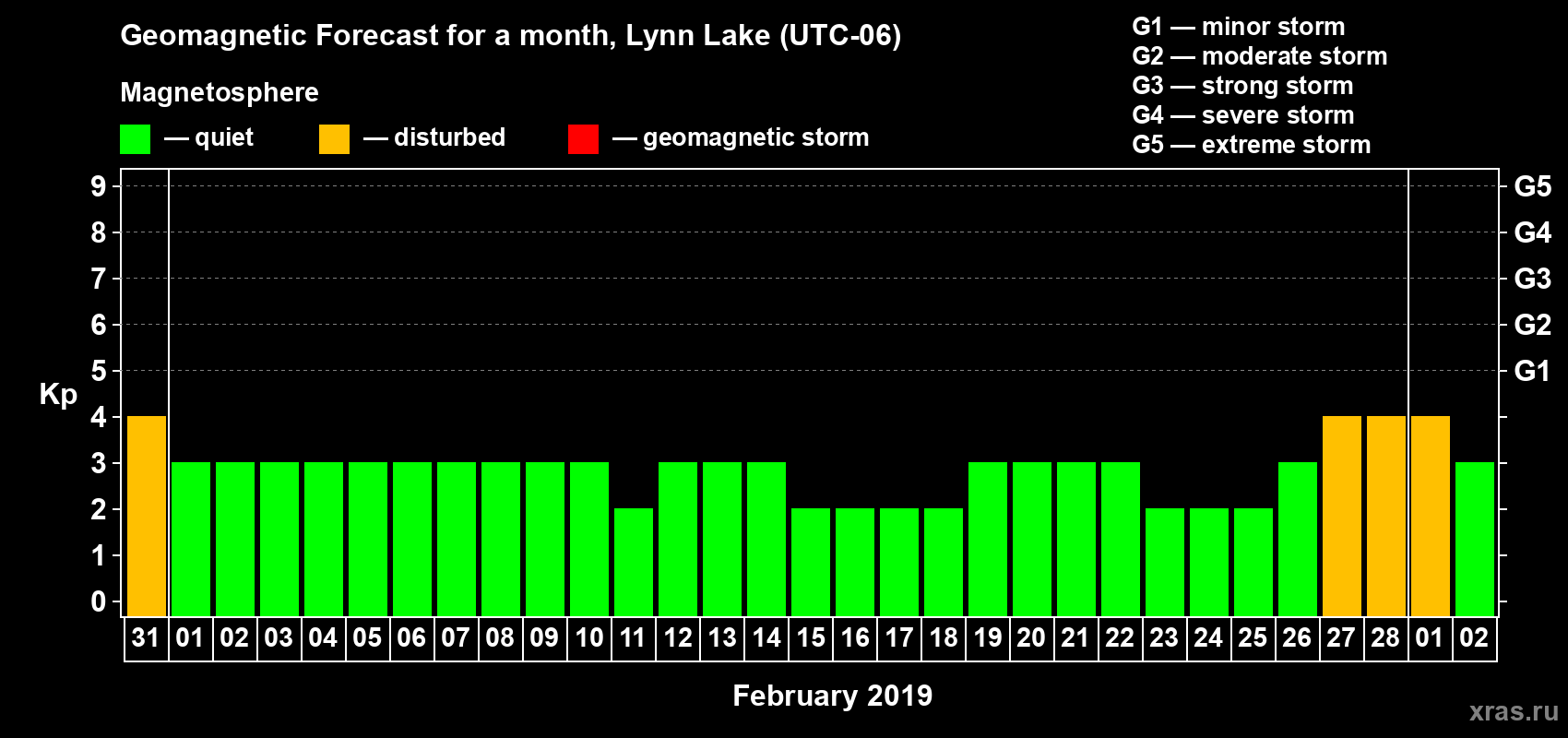Click the date label 05 on axis
Image resolution: width=1568 pixels, height=738 pixels.
tap(367, 637)
